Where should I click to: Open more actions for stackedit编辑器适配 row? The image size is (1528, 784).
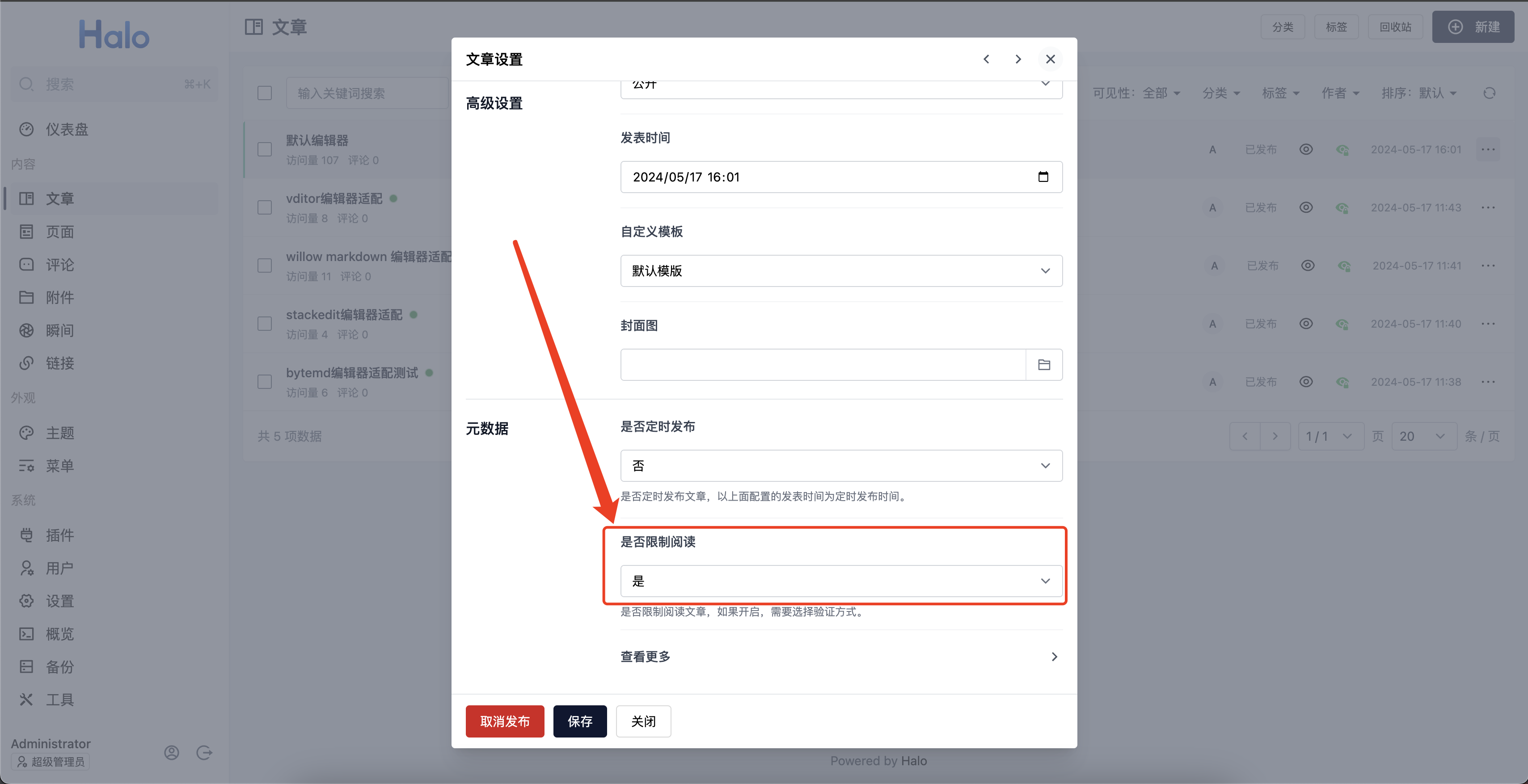click(x=1488, y=324)
